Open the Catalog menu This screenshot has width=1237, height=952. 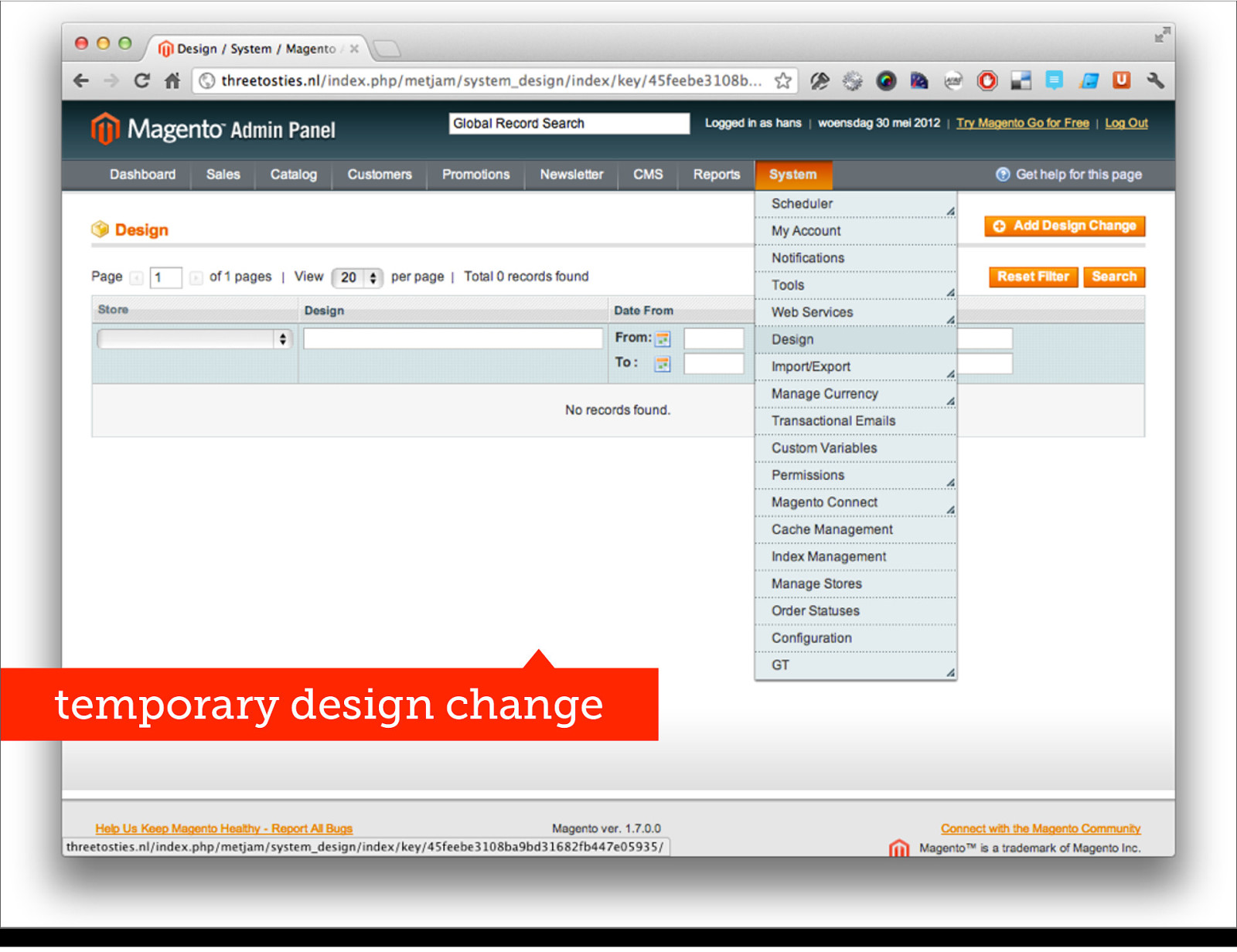[x=294, y=175]
